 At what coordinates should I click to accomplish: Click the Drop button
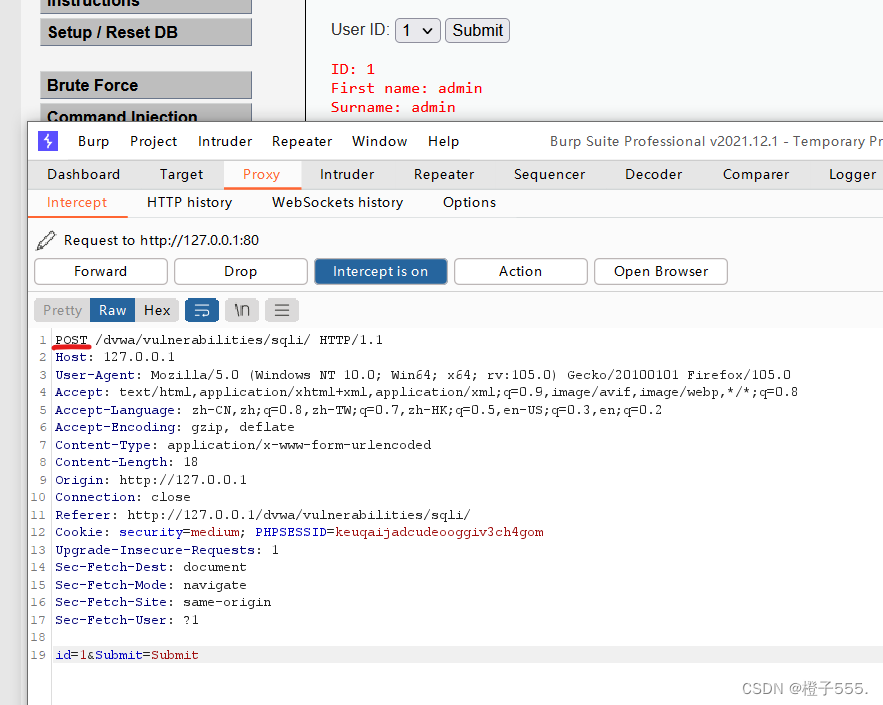point(240,271)
